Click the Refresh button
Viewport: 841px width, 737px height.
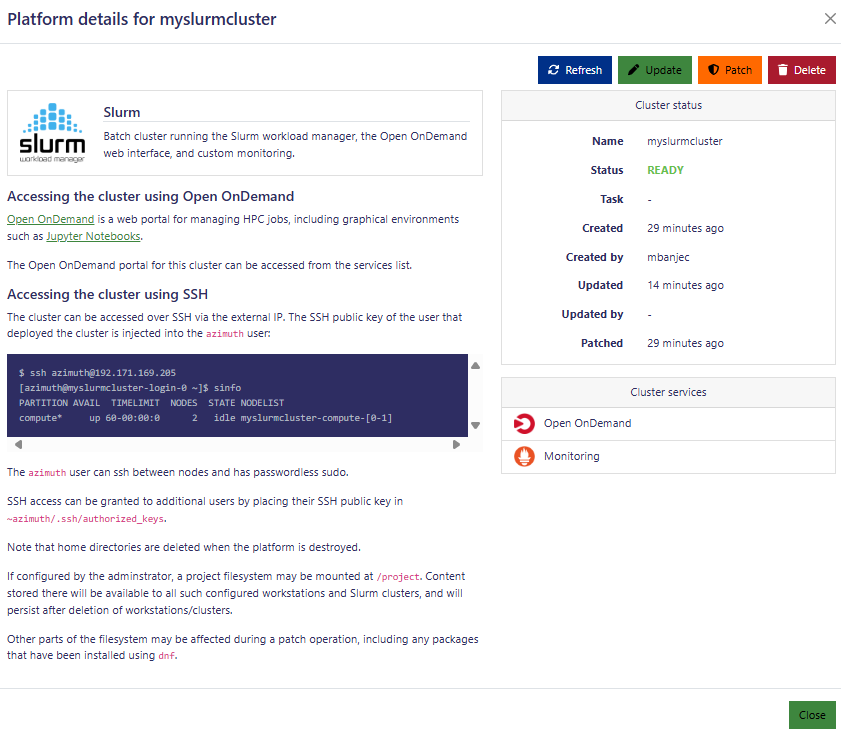click(x=574, y=70)
